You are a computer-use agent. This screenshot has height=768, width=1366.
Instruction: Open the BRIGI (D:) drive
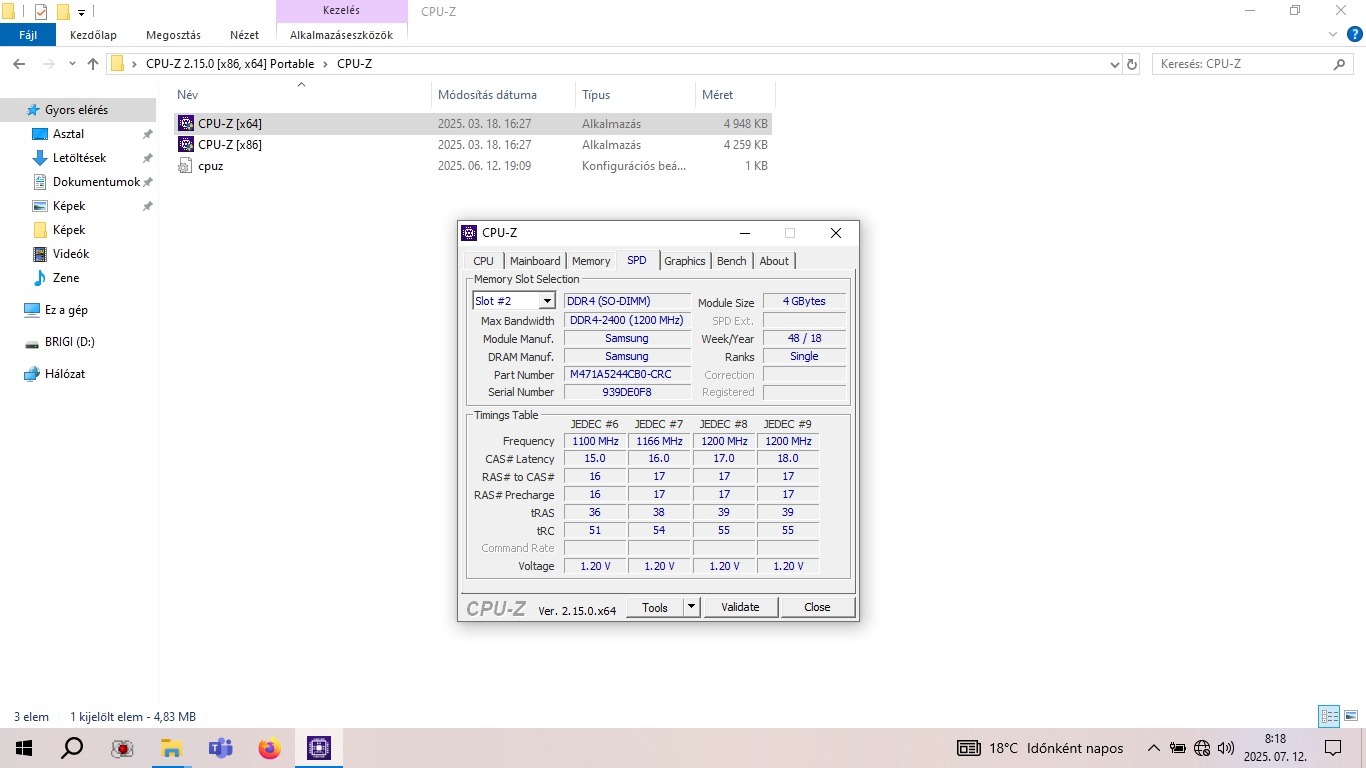[x=69, y=342]
